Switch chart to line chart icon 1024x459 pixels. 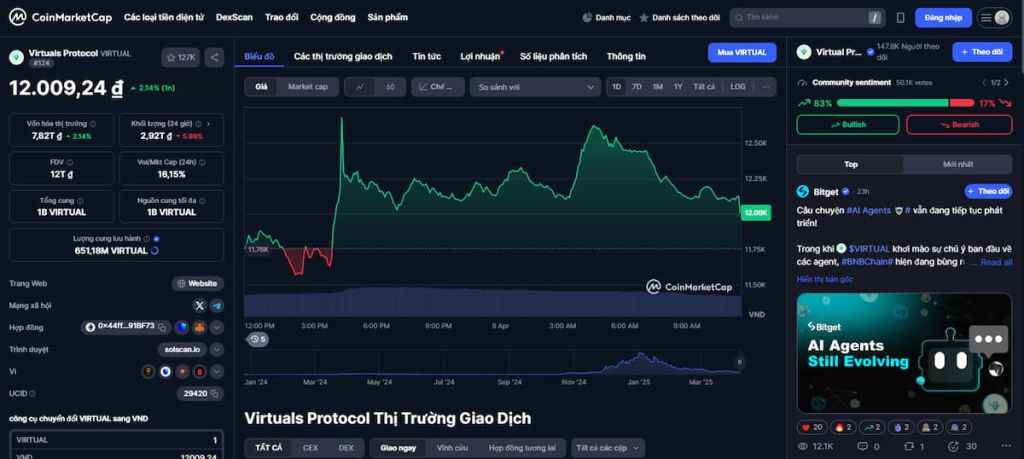pyautogui.click(x=360, y=87)
